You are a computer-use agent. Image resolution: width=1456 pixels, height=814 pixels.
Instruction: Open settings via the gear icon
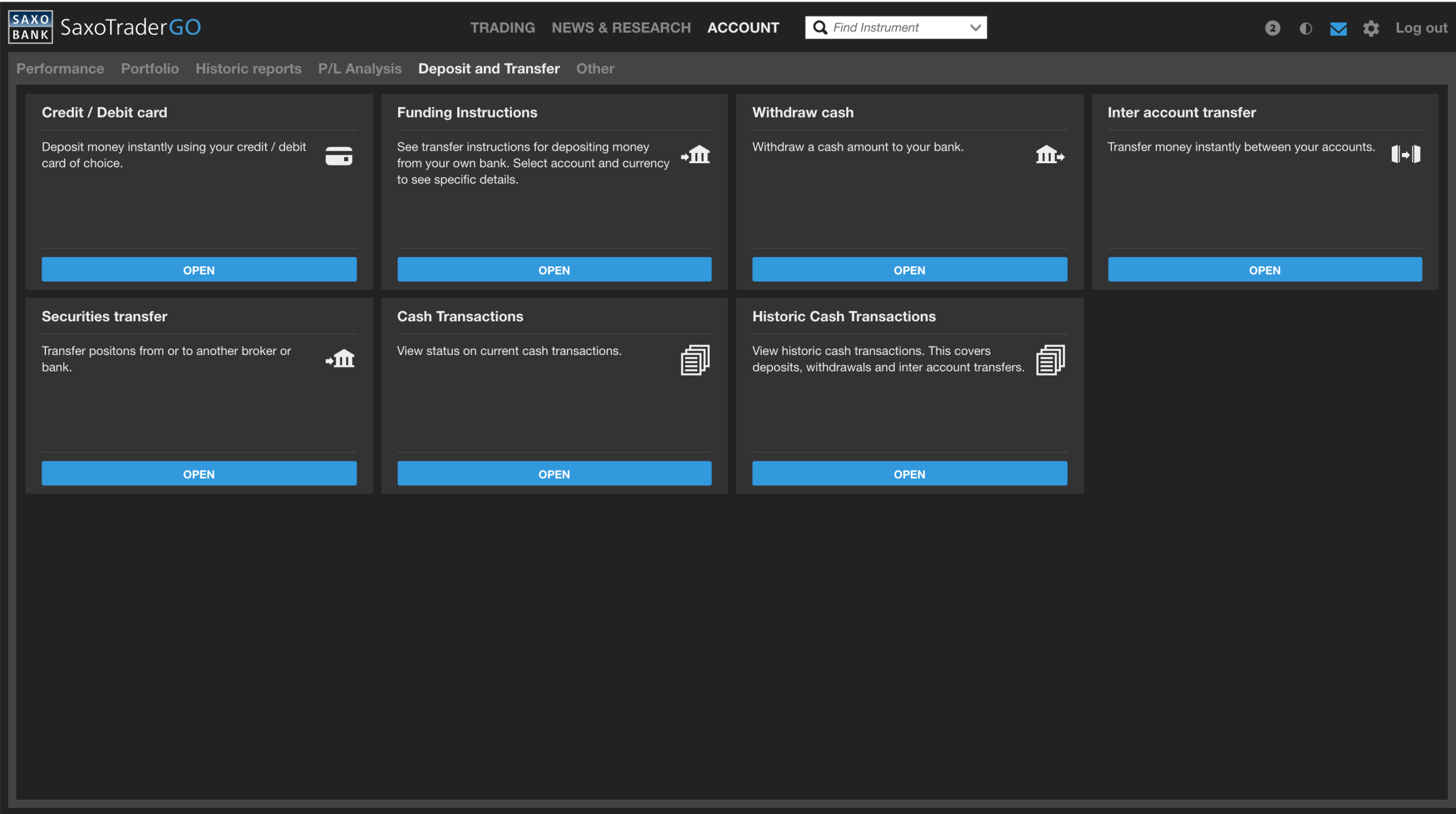tap(1371, 28)
